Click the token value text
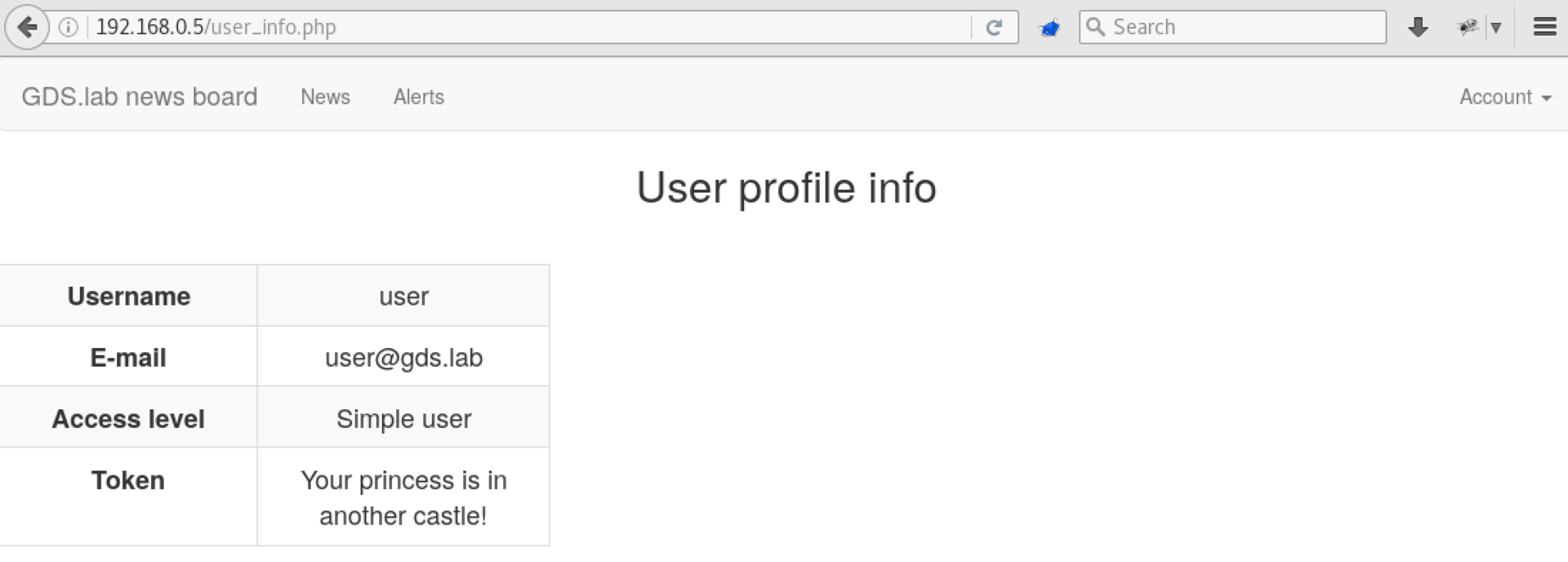This screenshot has height=562, width=1568. click(x=403, y=497)
